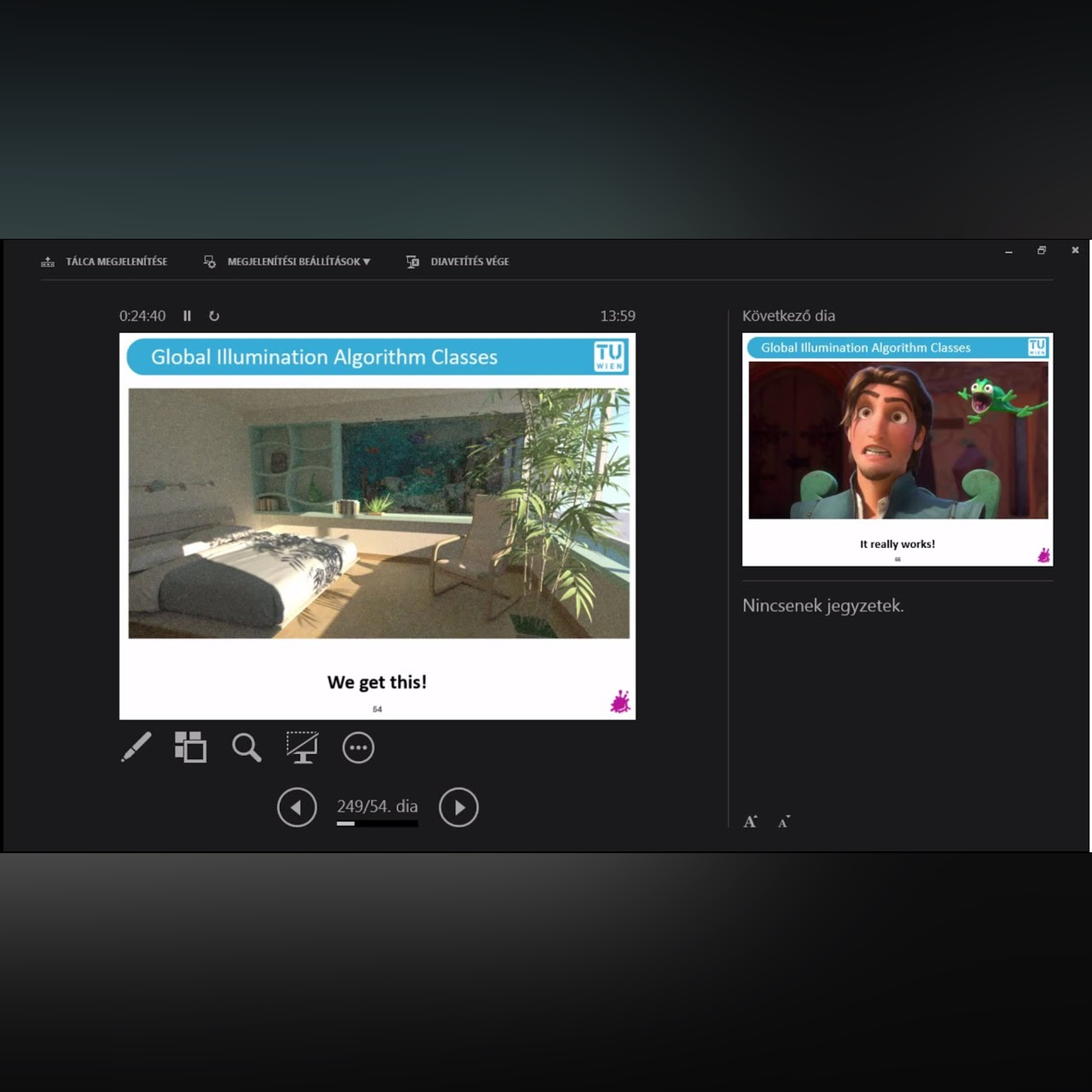1092x1092 pixels.
Task: Increase notes text size
Action: pyautogui.click(x=750, y=821)
